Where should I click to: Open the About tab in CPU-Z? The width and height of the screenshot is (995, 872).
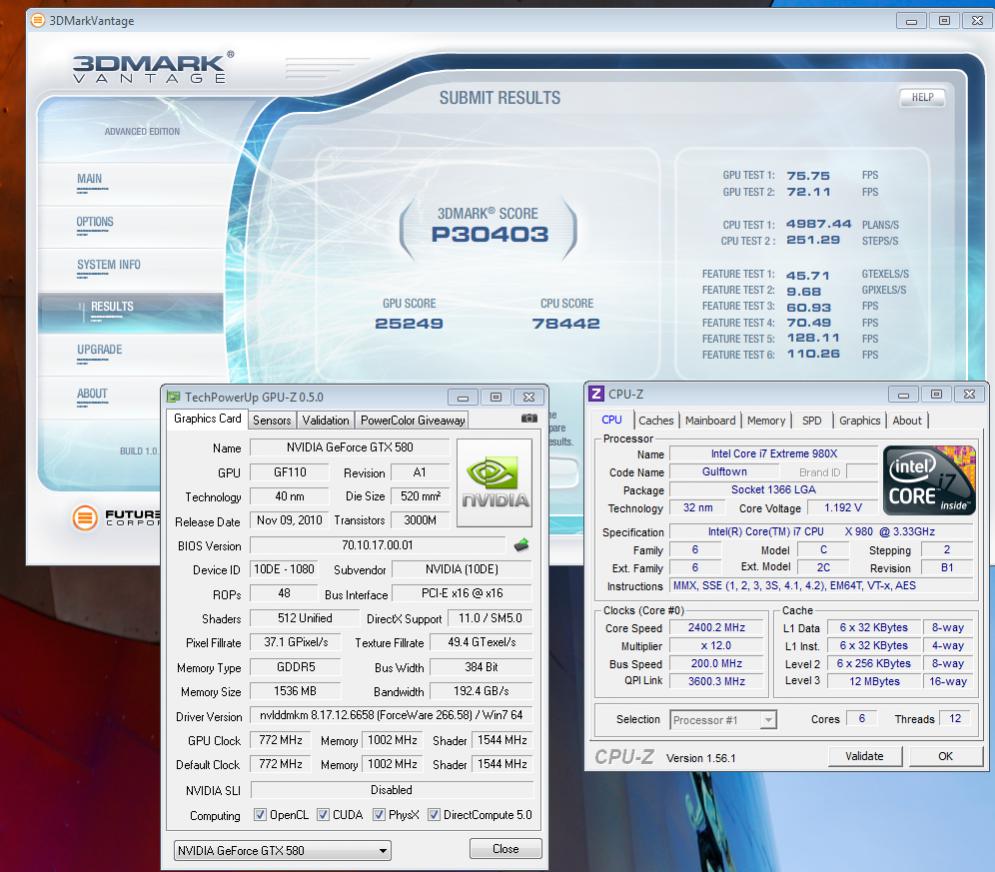pos(907,420)
